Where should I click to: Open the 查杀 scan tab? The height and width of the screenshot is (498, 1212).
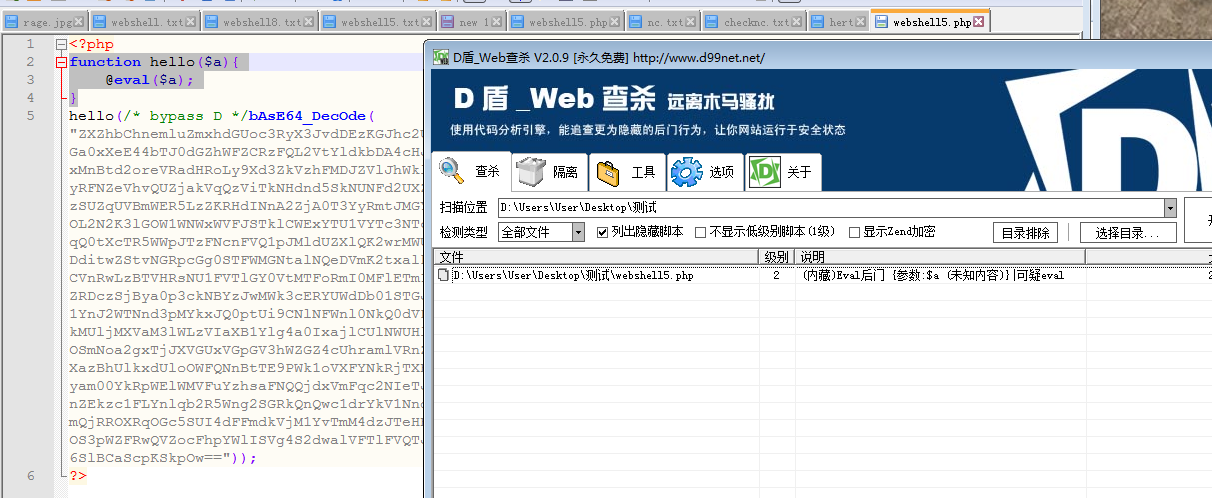click(471, 172)
